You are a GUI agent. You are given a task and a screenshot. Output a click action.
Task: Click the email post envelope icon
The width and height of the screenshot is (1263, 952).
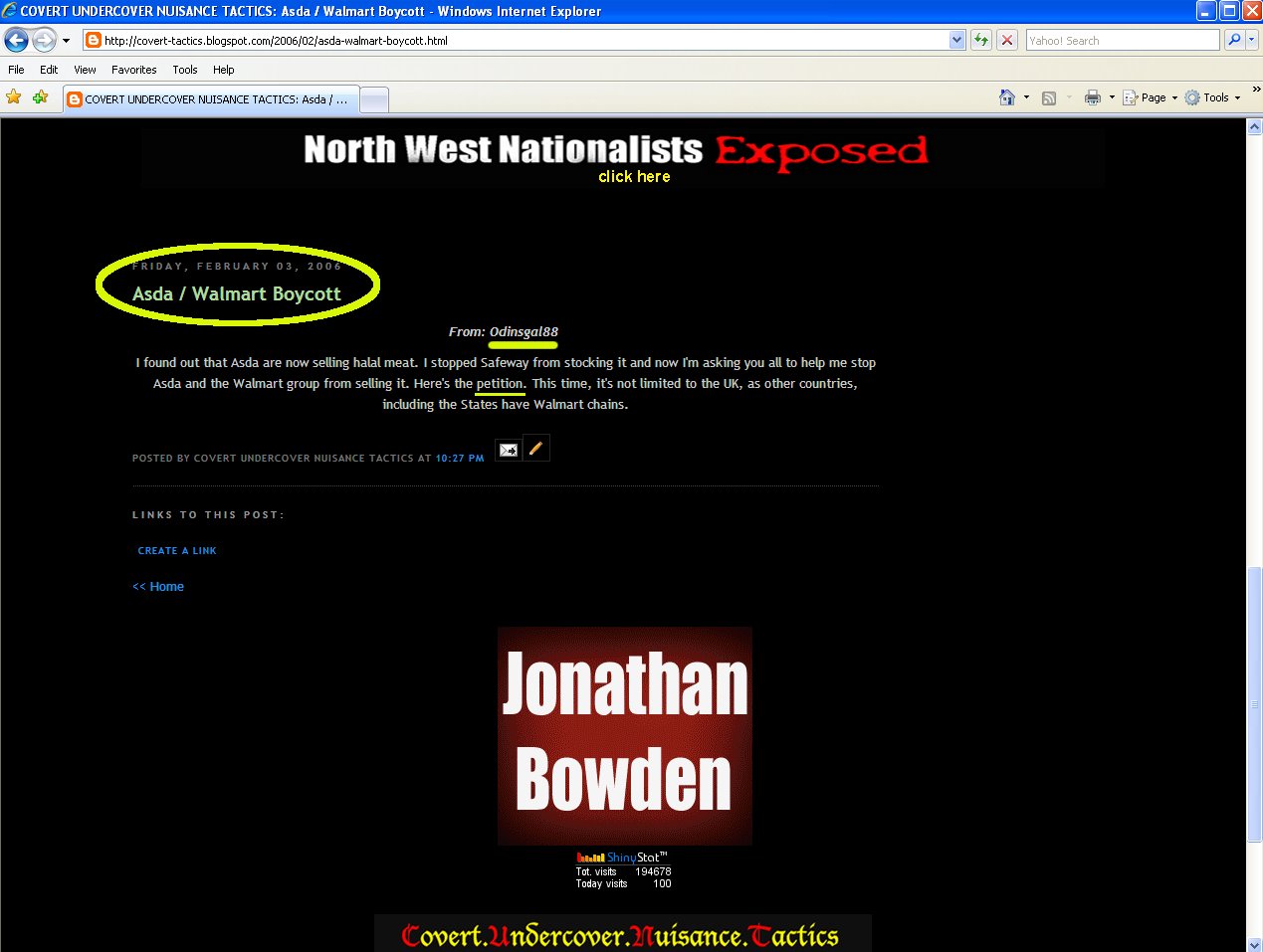(x=508, y=450)
